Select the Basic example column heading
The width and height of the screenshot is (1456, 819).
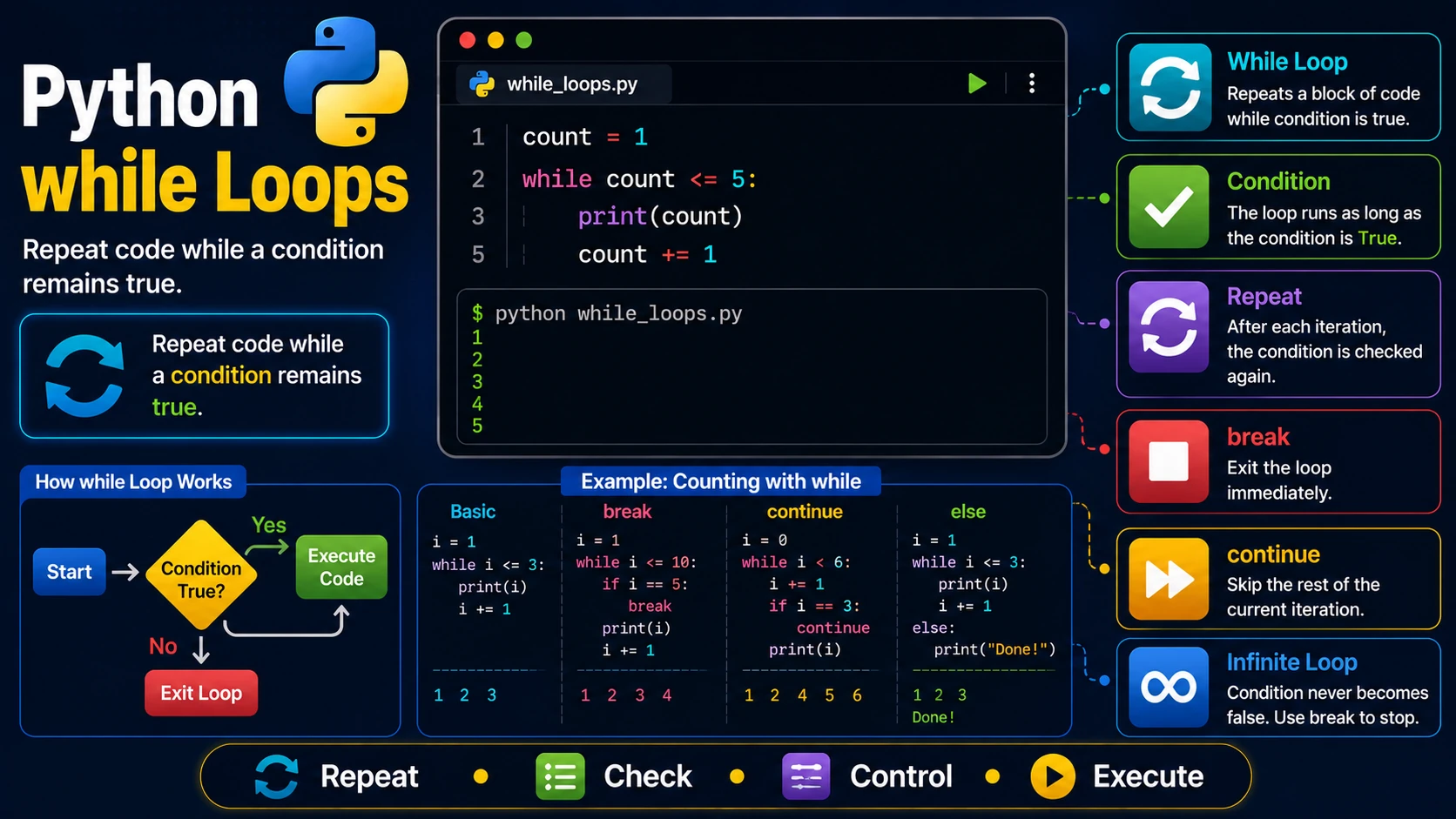[473, 512]
